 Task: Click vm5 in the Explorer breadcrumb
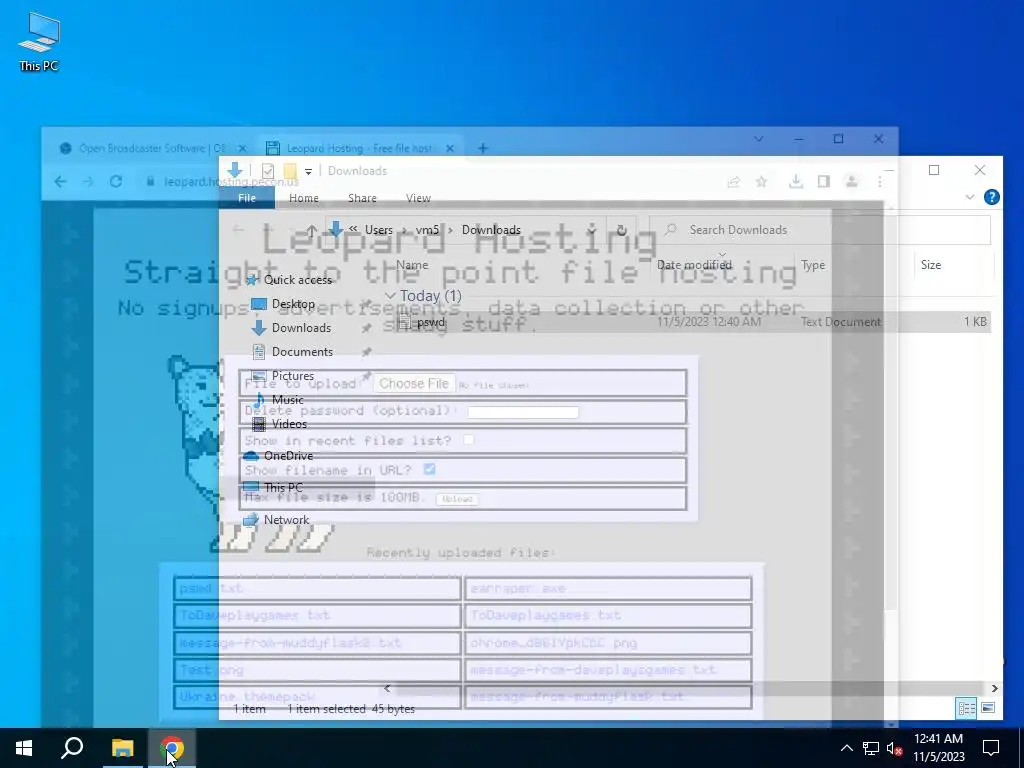(427, 230)
